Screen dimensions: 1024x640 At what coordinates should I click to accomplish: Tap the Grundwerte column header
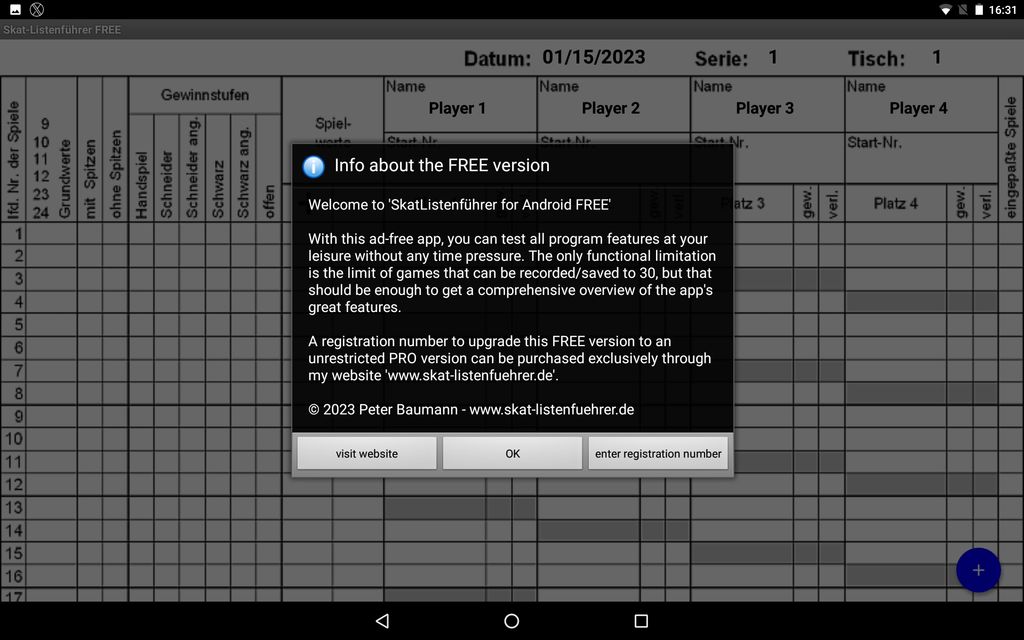coord(65,178)
